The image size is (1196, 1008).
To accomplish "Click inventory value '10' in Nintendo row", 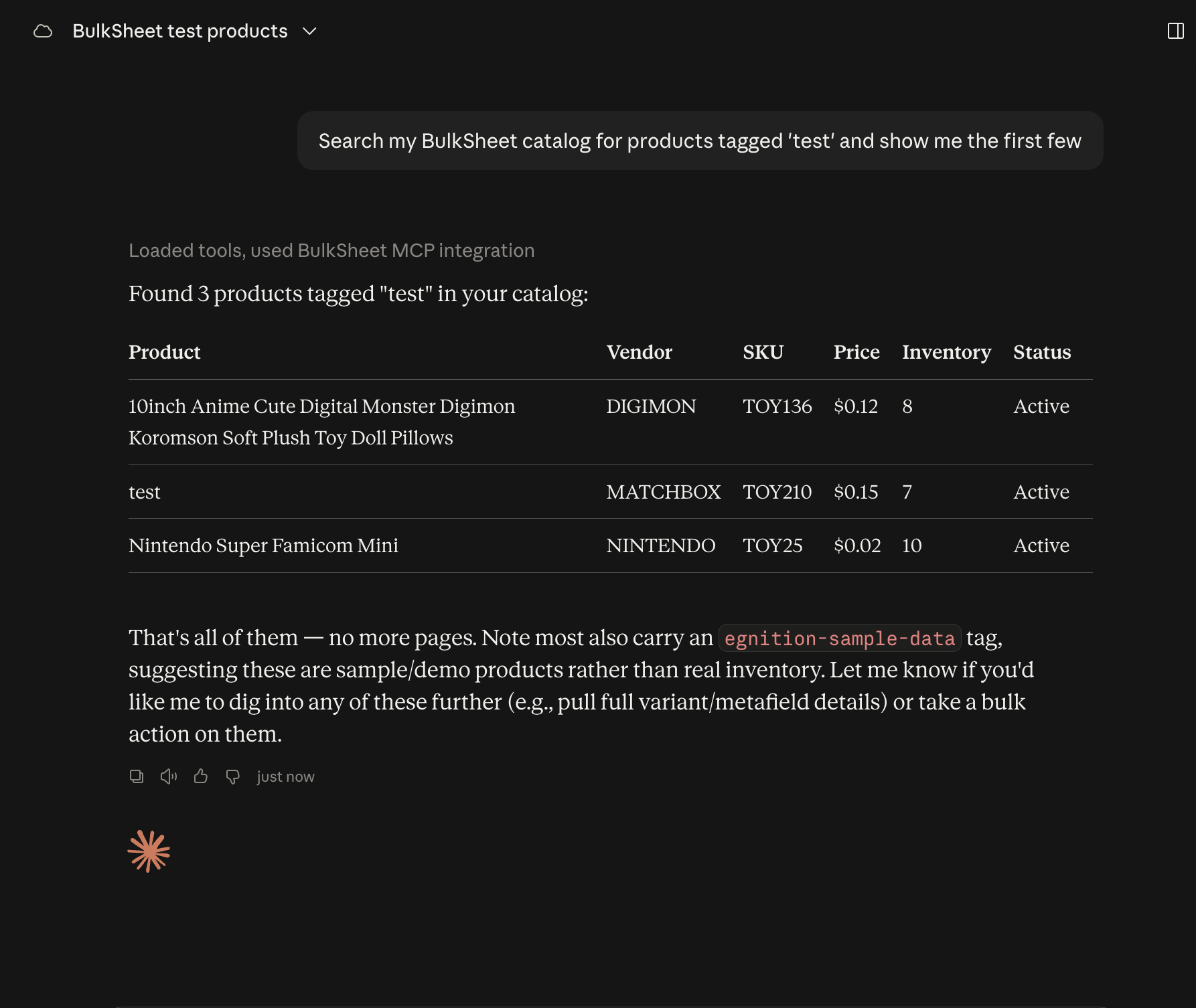I will tap(912, 545).
